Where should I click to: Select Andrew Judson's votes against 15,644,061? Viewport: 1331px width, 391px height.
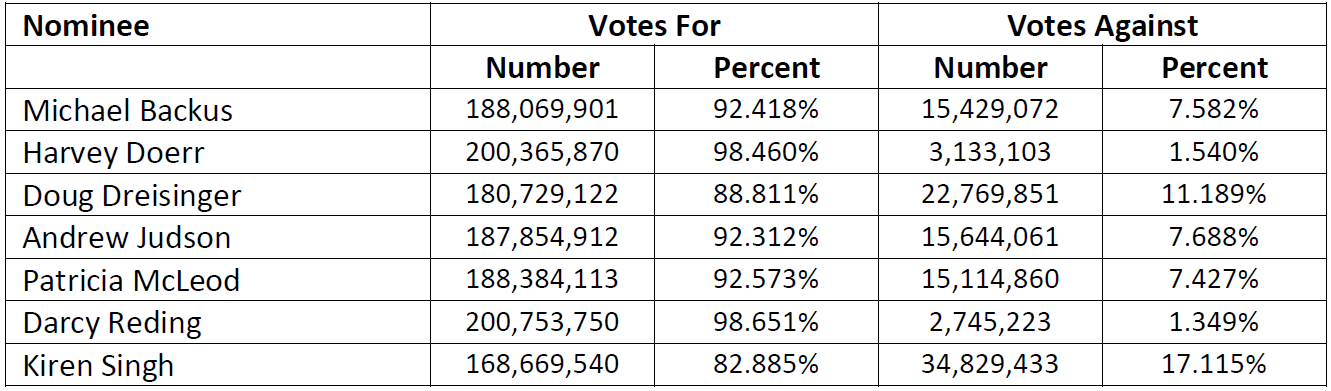click(990, 238)
